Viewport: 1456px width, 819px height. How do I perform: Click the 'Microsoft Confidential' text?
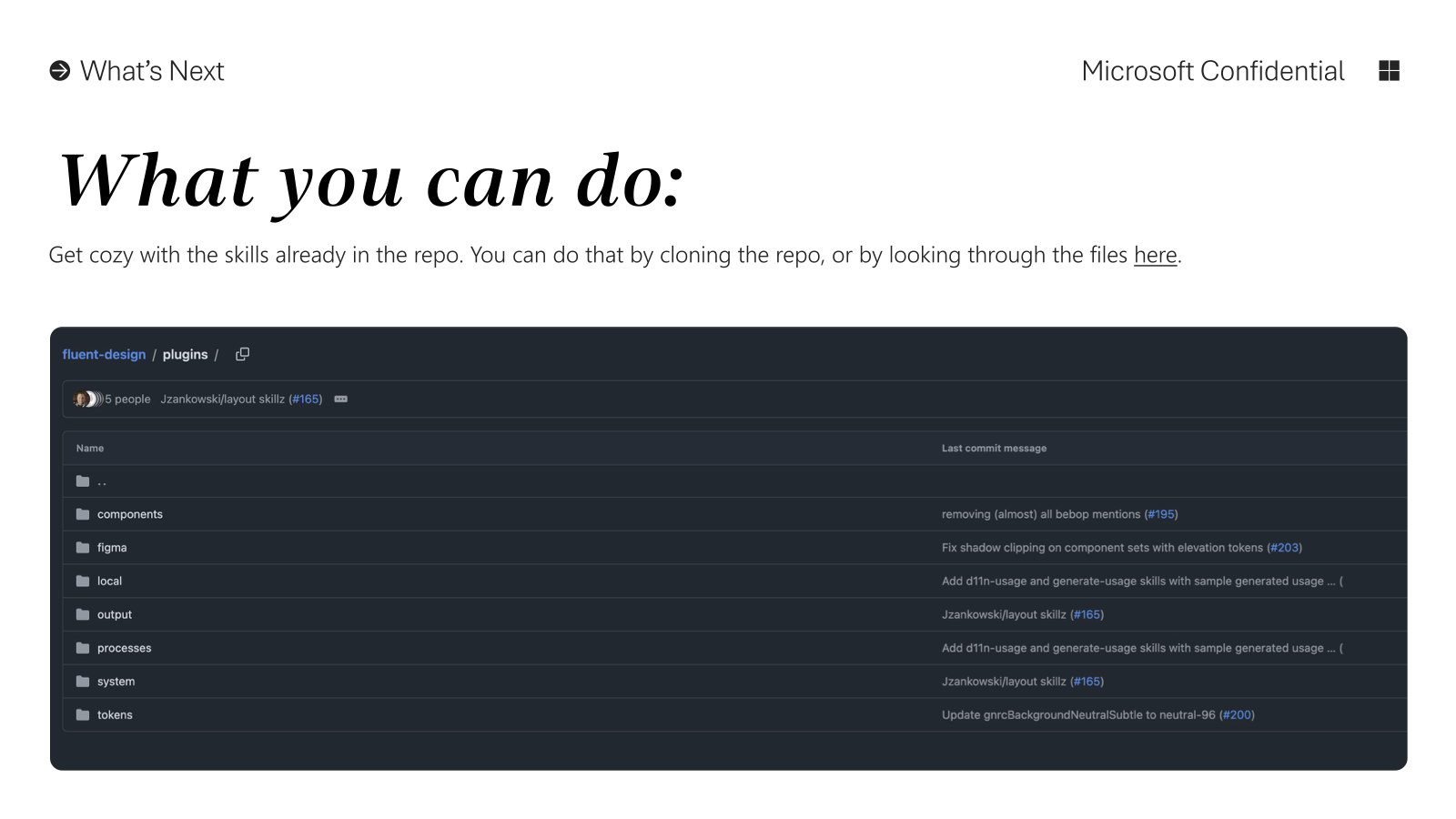(x=1213, y=71)
